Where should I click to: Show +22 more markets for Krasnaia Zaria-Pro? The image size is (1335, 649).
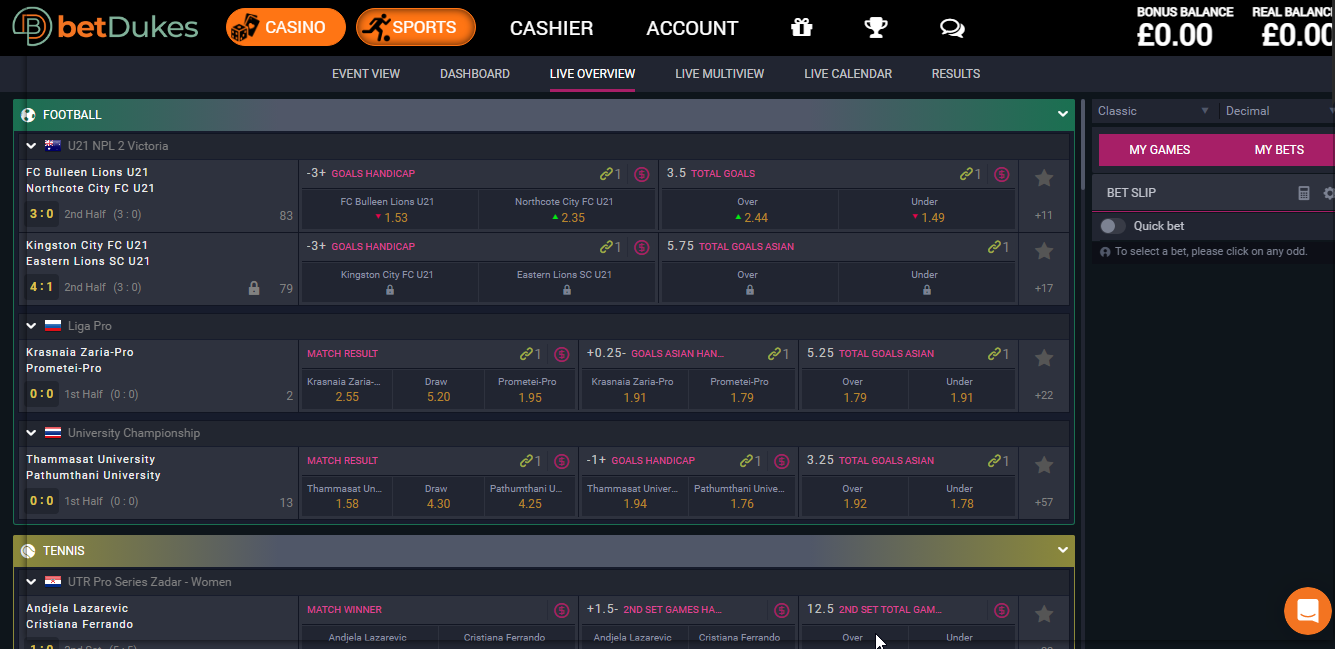1044,395
